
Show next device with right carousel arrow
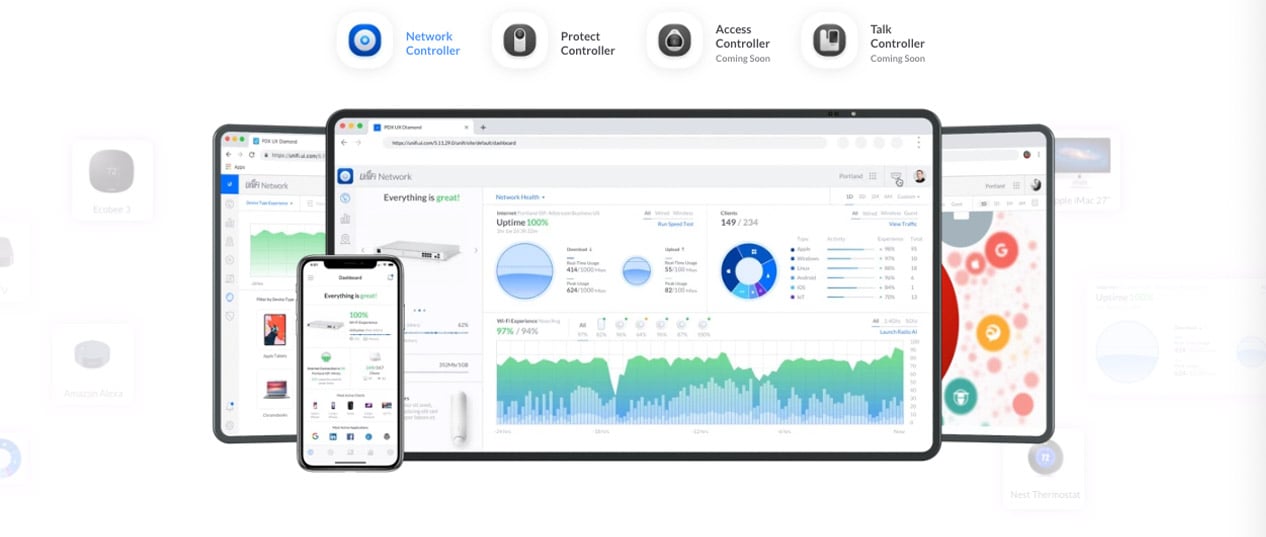tap(475, 250)
